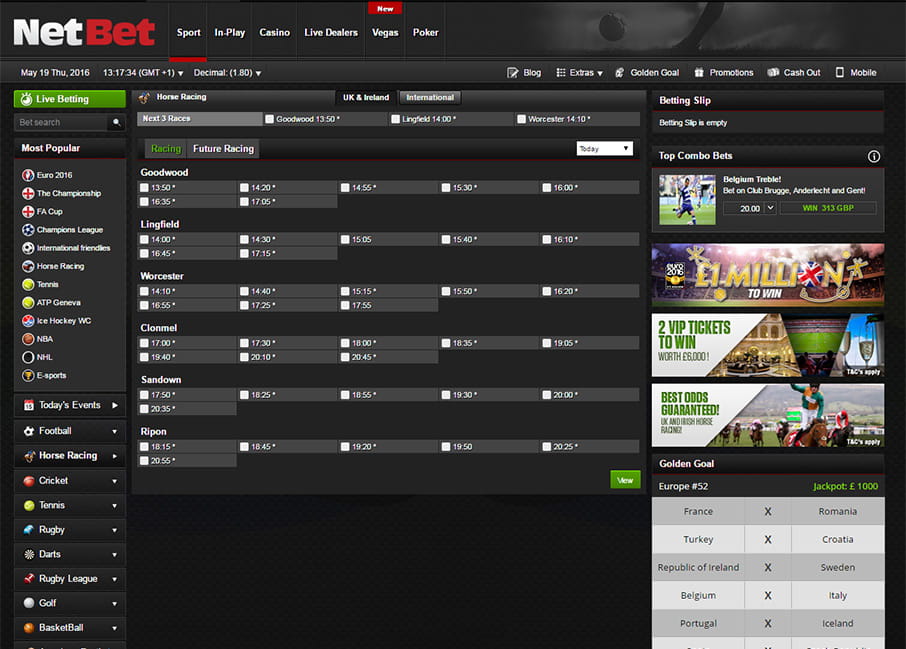Click the Horse Racing popular icon
This screenshot has height=649, width=906.
pos(28,266)
